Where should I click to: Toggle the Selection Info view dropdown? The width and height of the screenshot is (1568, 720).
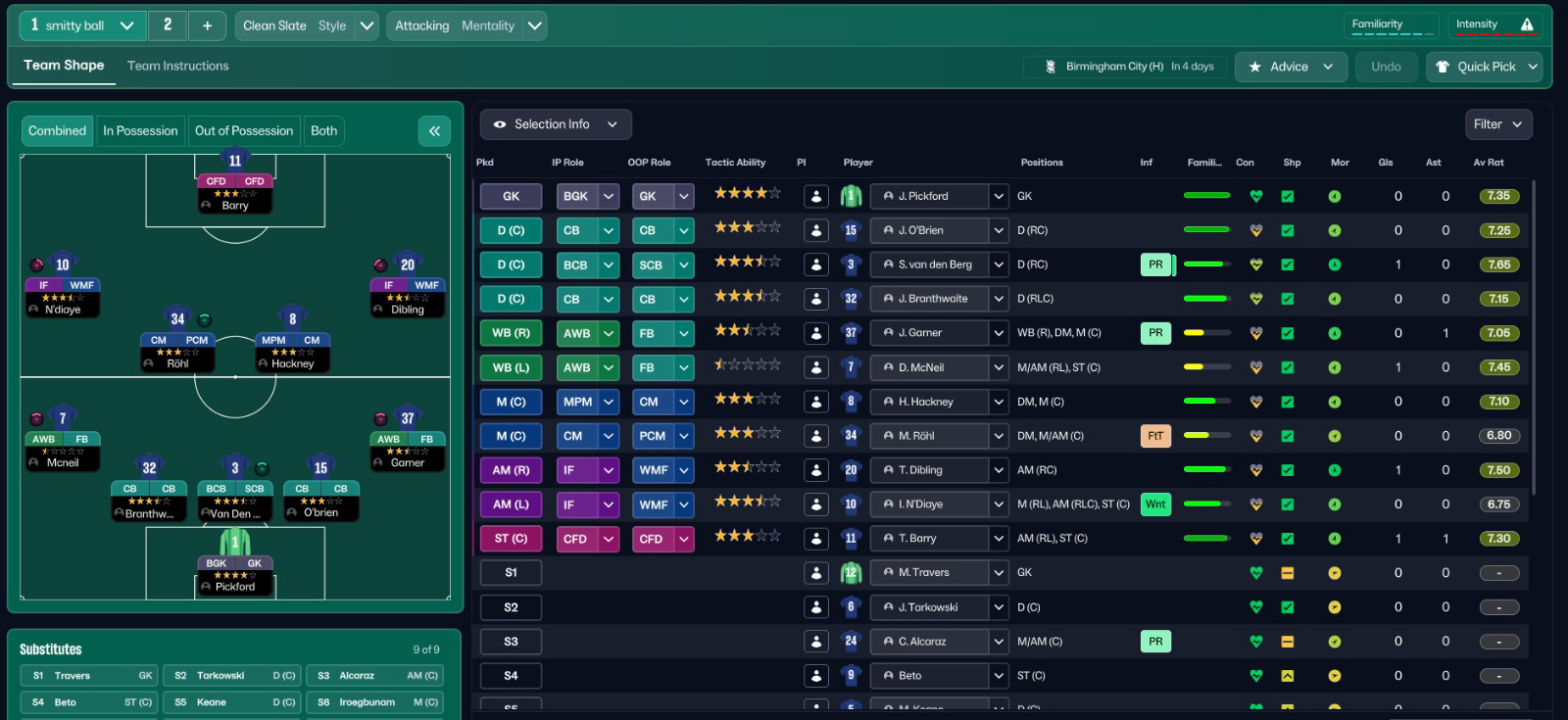point(556,124)
